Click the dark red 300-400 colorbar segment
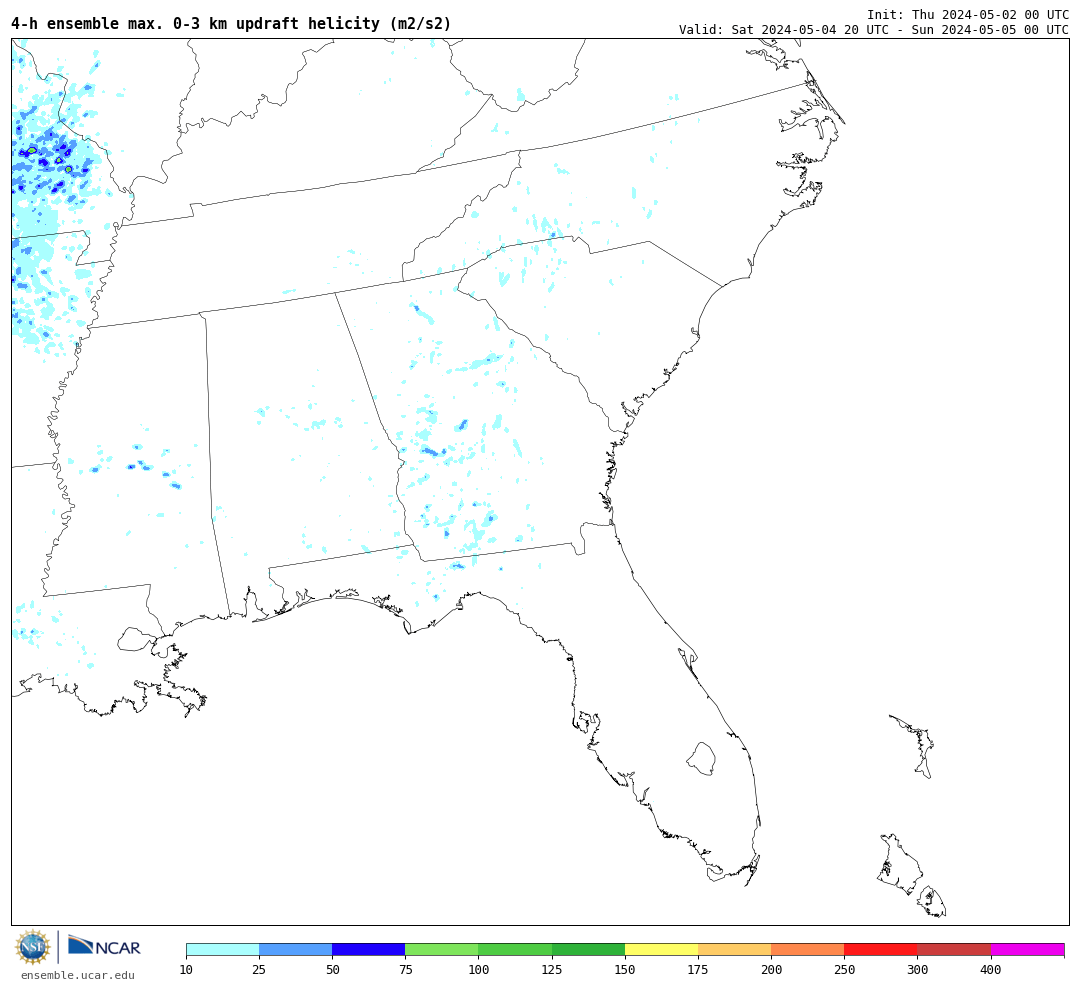1080x988 pixels. pyautogui.click(x=954, y=949)
